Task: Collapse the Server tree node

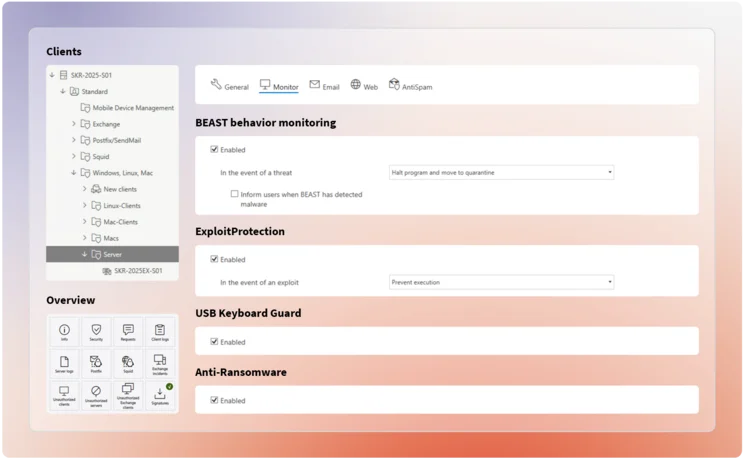Action: tap(84, 254)
